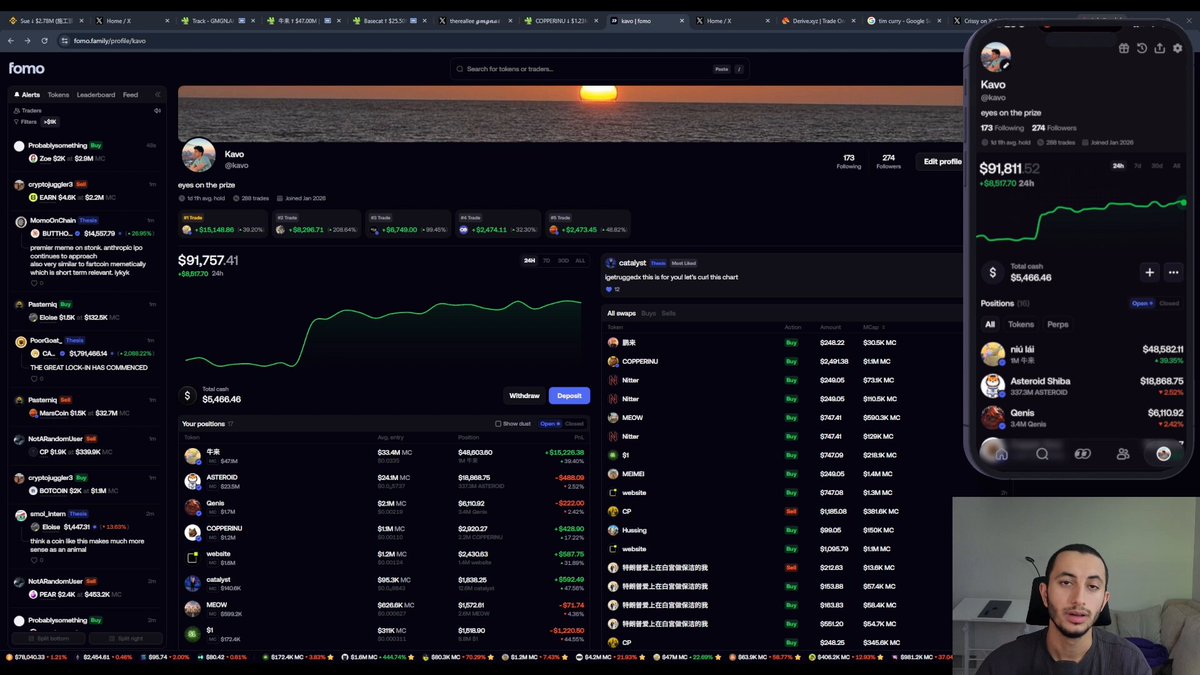Select the Open positions toggle on desktop
This screenshot has width=1200, height=675.
[x=550, y=424]
